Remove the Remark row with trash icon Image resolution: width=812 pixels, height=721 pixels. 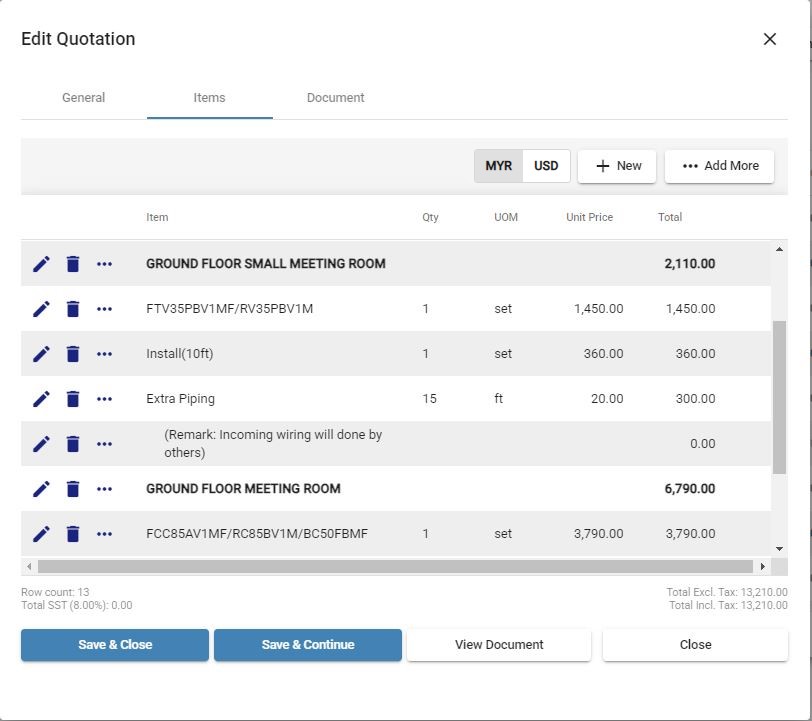[73, 444]
